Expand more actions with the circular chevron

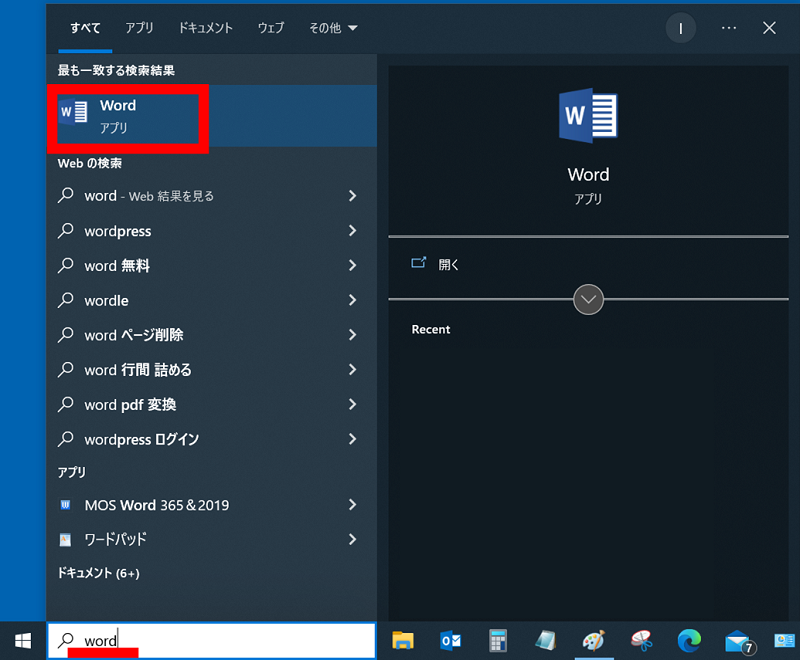(x=588, y=299)
